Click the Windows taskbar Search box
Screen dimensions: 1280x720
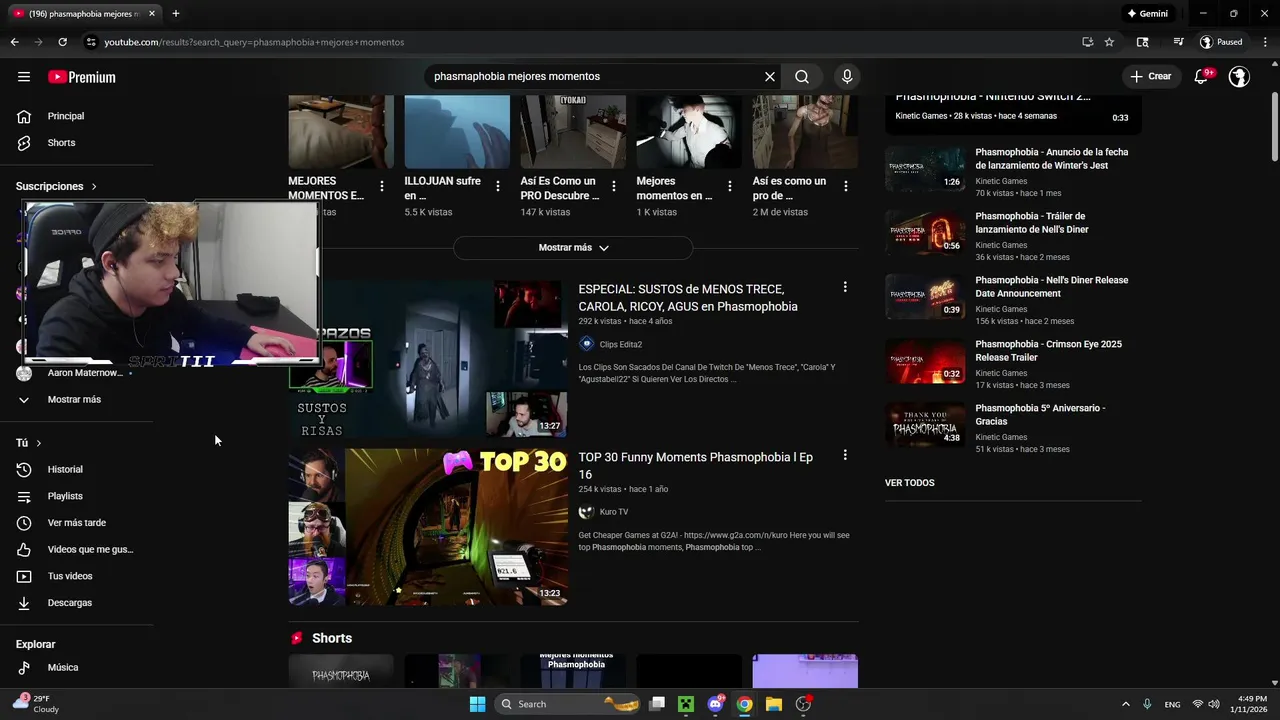coord(569,704)
